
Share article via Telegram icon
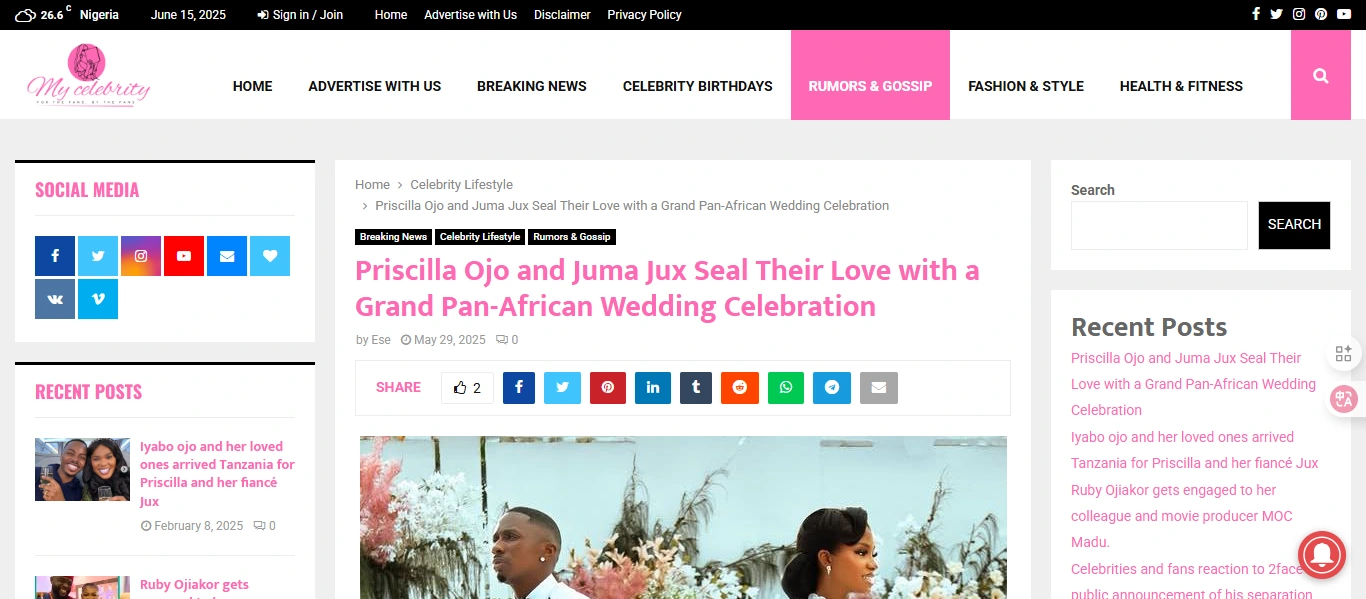(x=832, y=388)
